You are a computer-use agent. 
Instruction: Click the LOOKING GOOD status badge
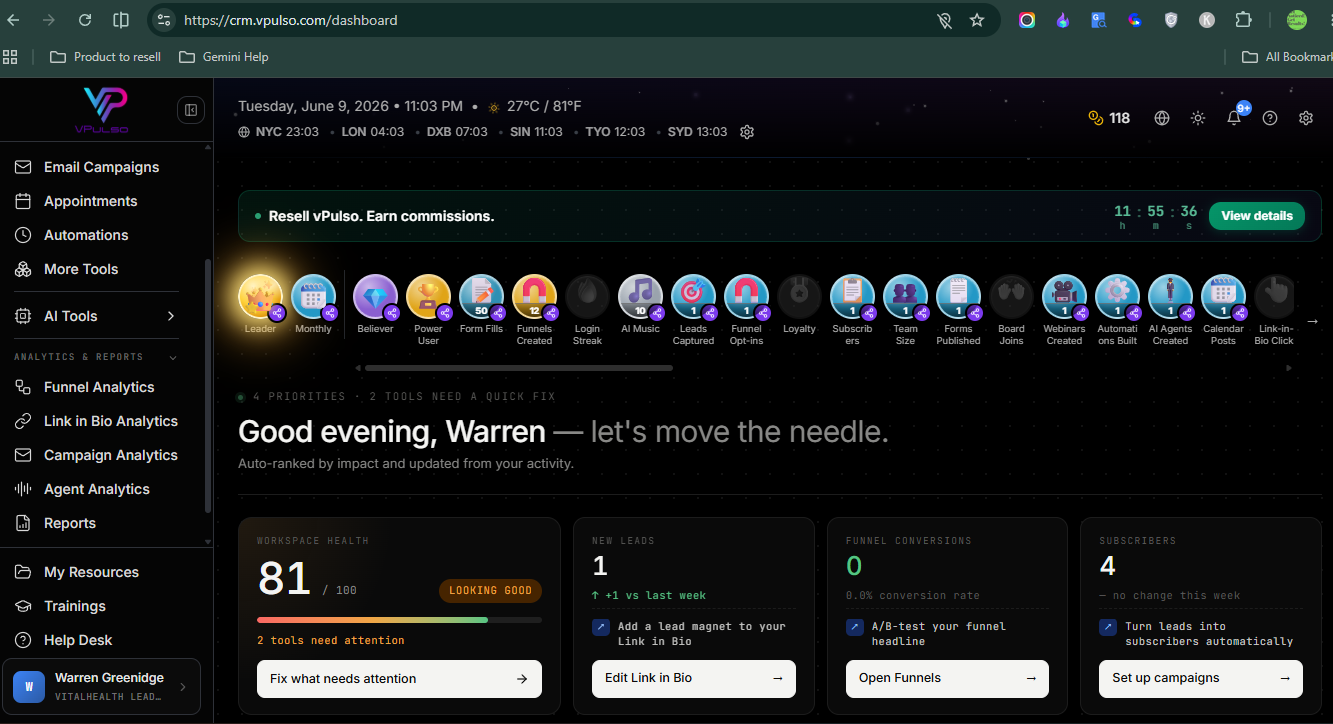coord(490,591)
